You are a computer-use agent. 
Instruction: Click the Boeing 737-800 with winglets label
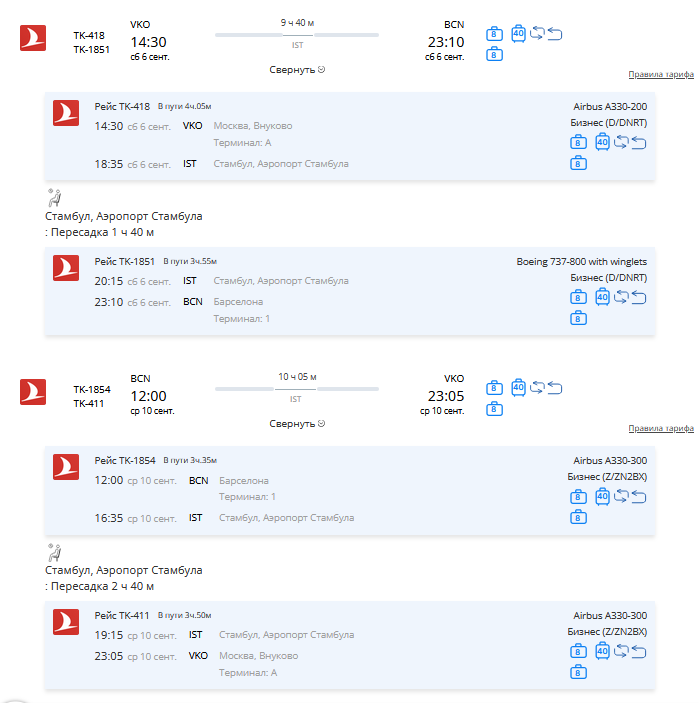(x=582, y=262)
